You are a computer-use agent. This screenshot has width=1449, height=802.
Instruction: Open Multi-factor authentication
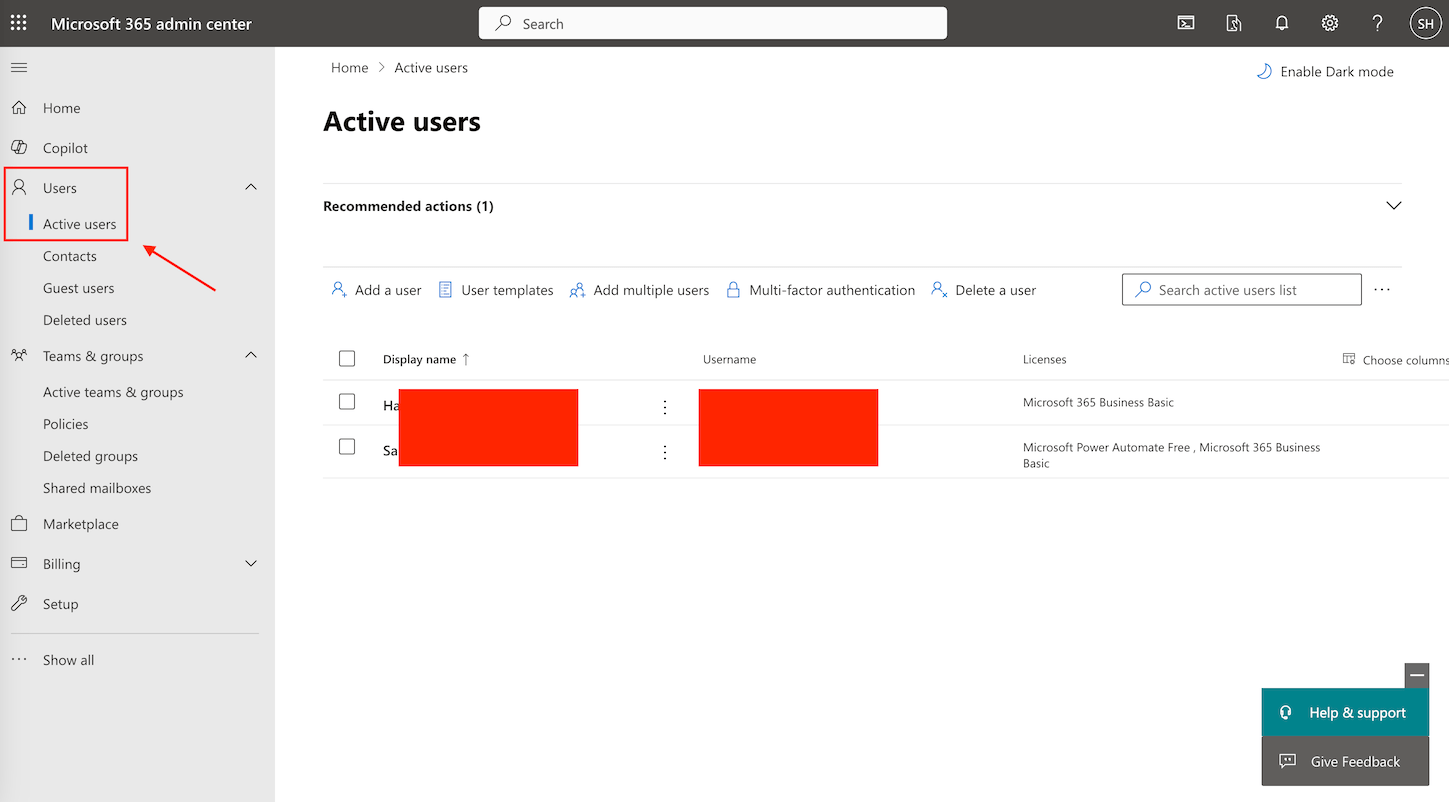pyautogui.click(x=820, y=290)
